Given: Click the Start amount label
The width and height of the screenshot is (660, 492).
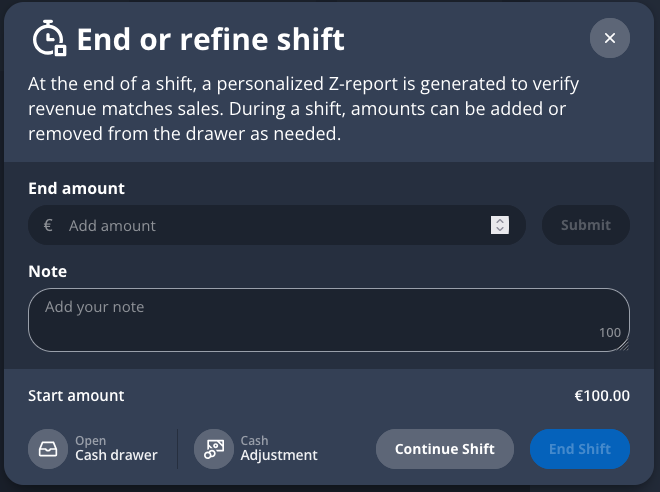Looking at the screenshot, I should (x=76, y=396).
